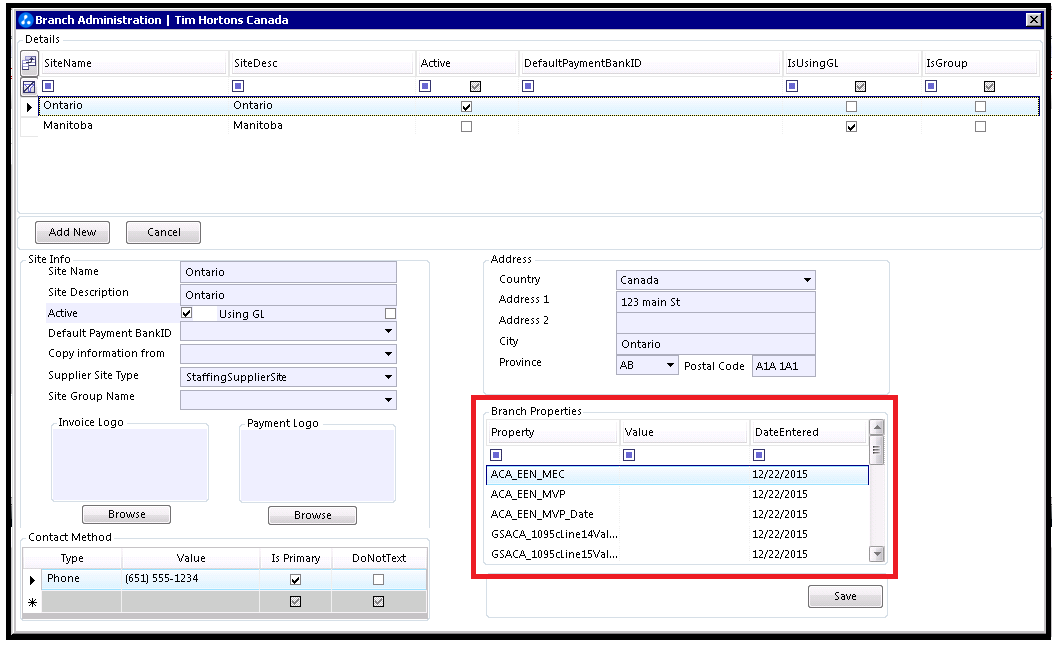Click the Branch Administration app icon in title bar
This screenshot has width=1057, height=645.
26,20
